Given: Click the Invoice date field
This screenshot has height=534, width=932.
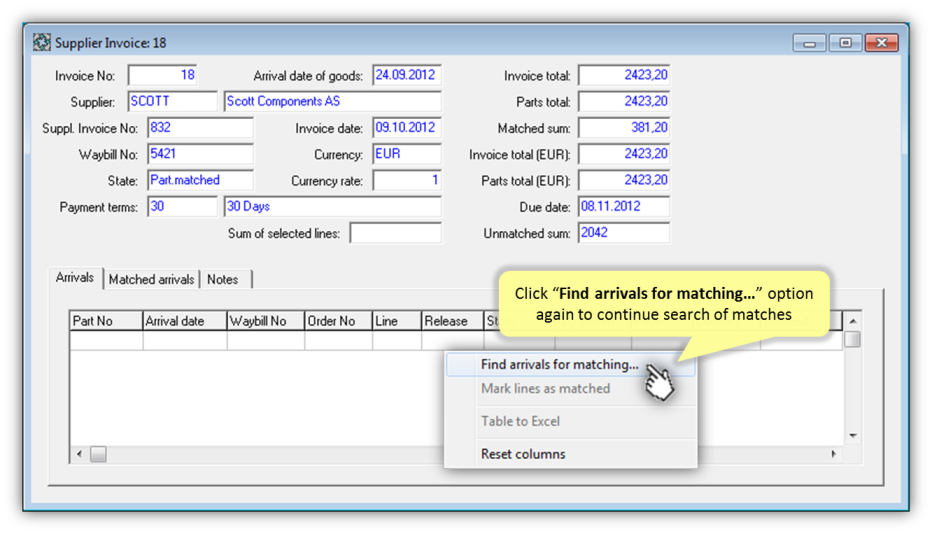Looking at the screenshot, I should [406, 128].
